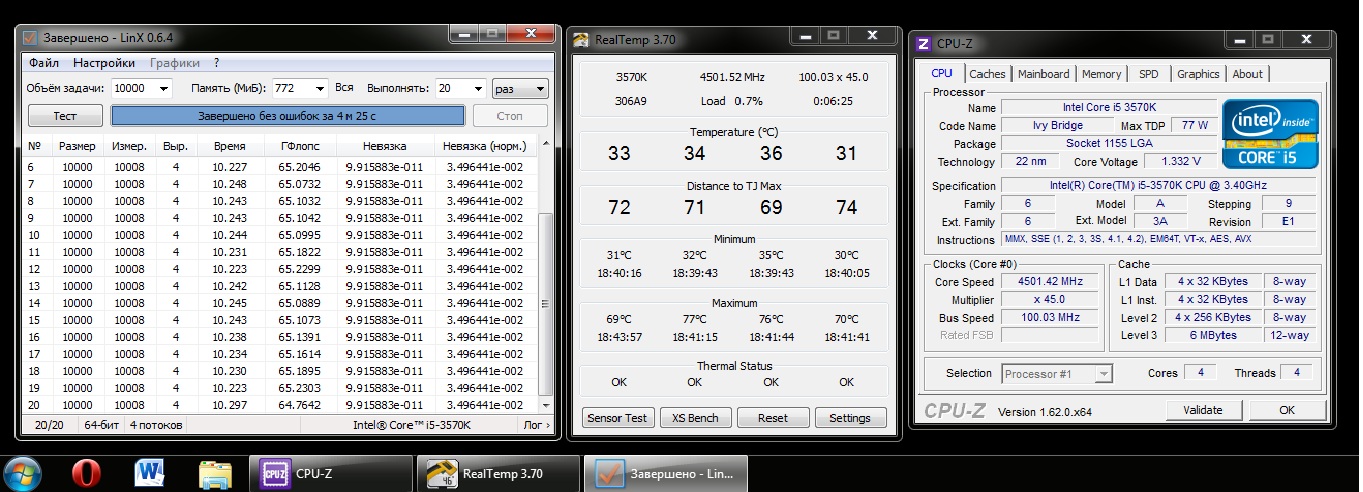Open Windows Explorer folder icon
The image size is (1363, 492).
(215, 472)
